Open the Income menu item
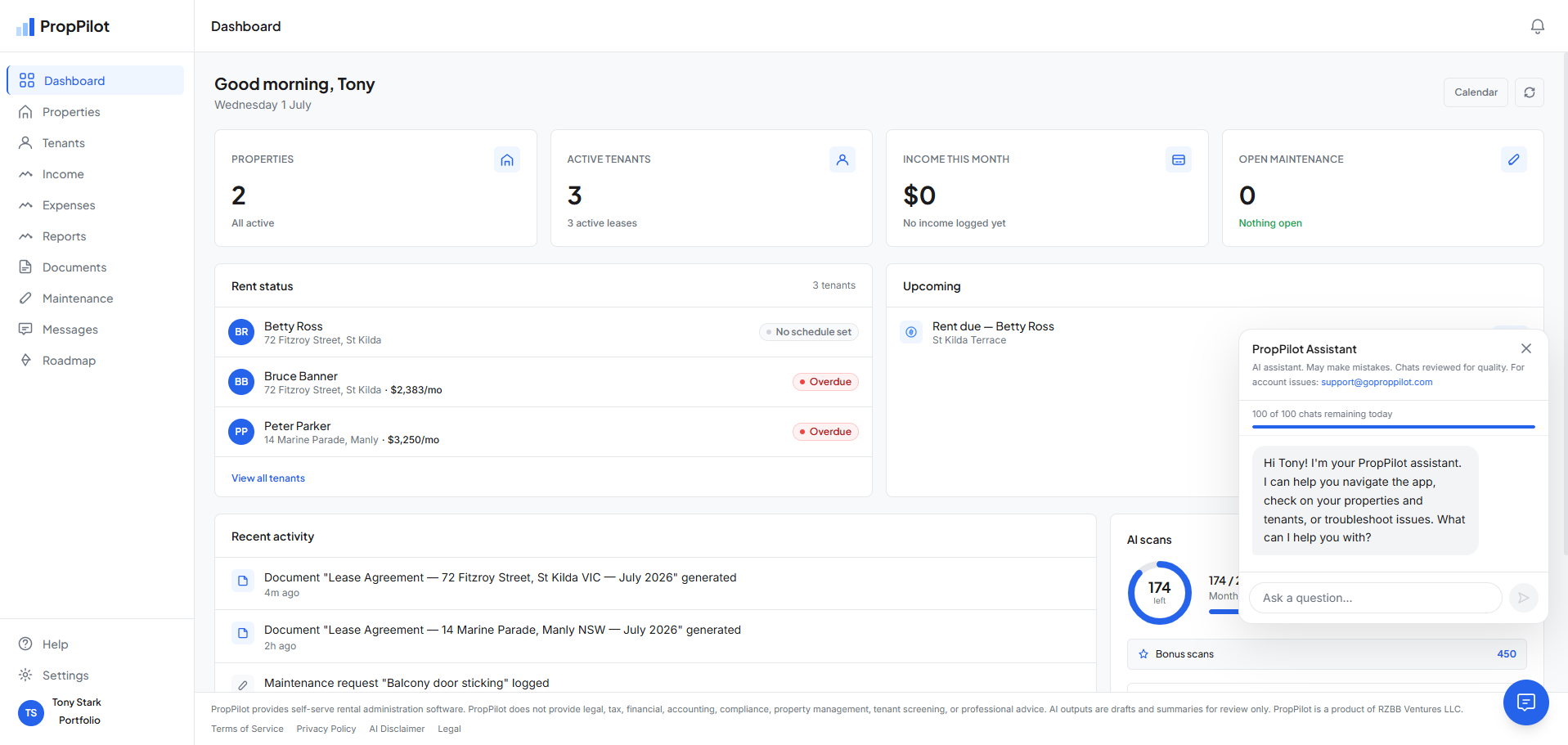This screenshot has height=745, width=1568. [x=95, y=174]
